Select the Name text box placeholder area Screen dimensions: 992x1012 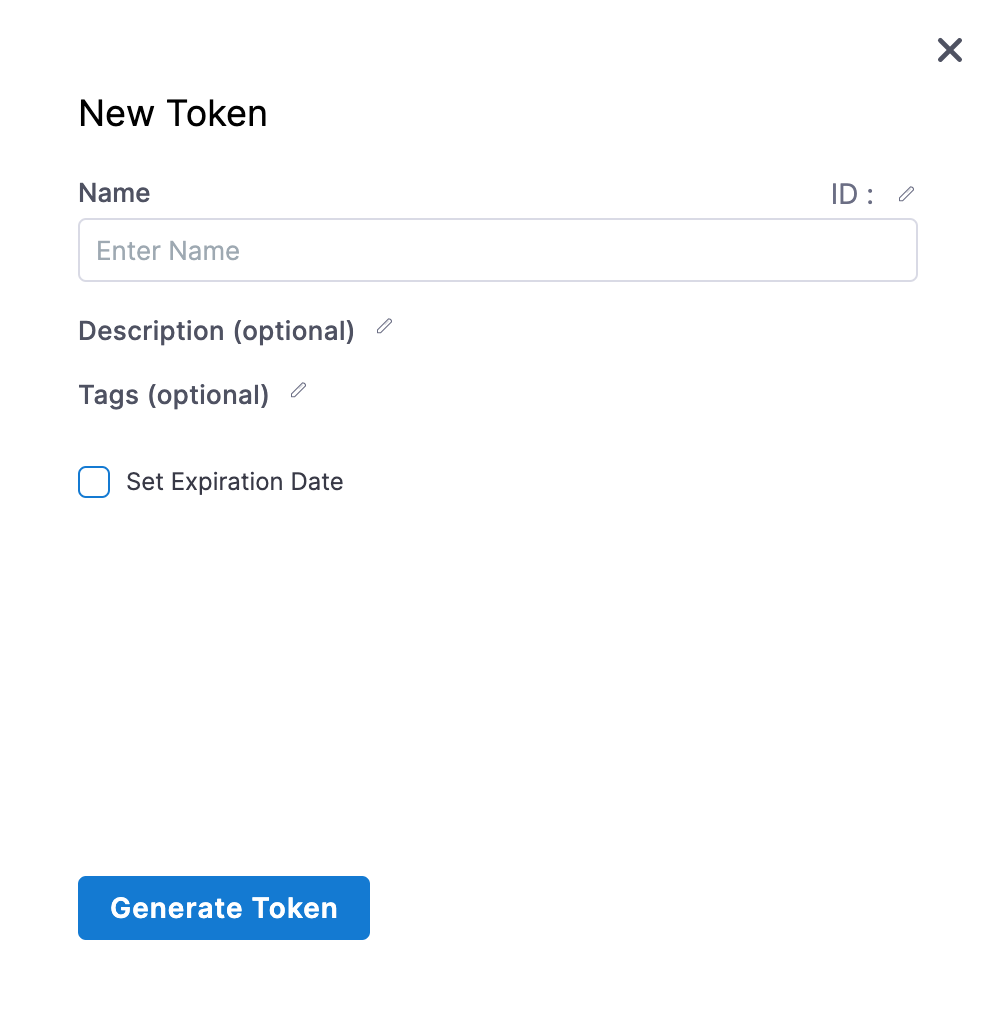point(498,250)
